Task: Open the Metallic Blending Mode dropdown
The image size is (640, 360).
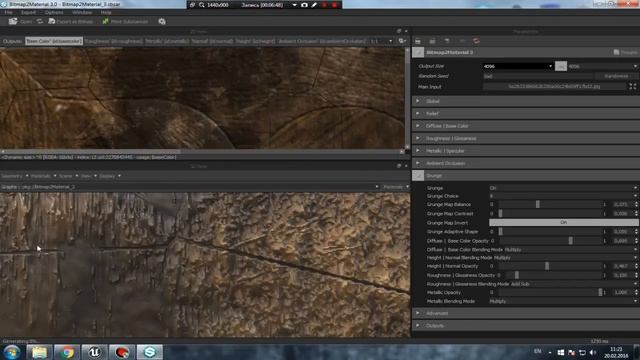Action: pyautogui.click(x=563, y=301)
